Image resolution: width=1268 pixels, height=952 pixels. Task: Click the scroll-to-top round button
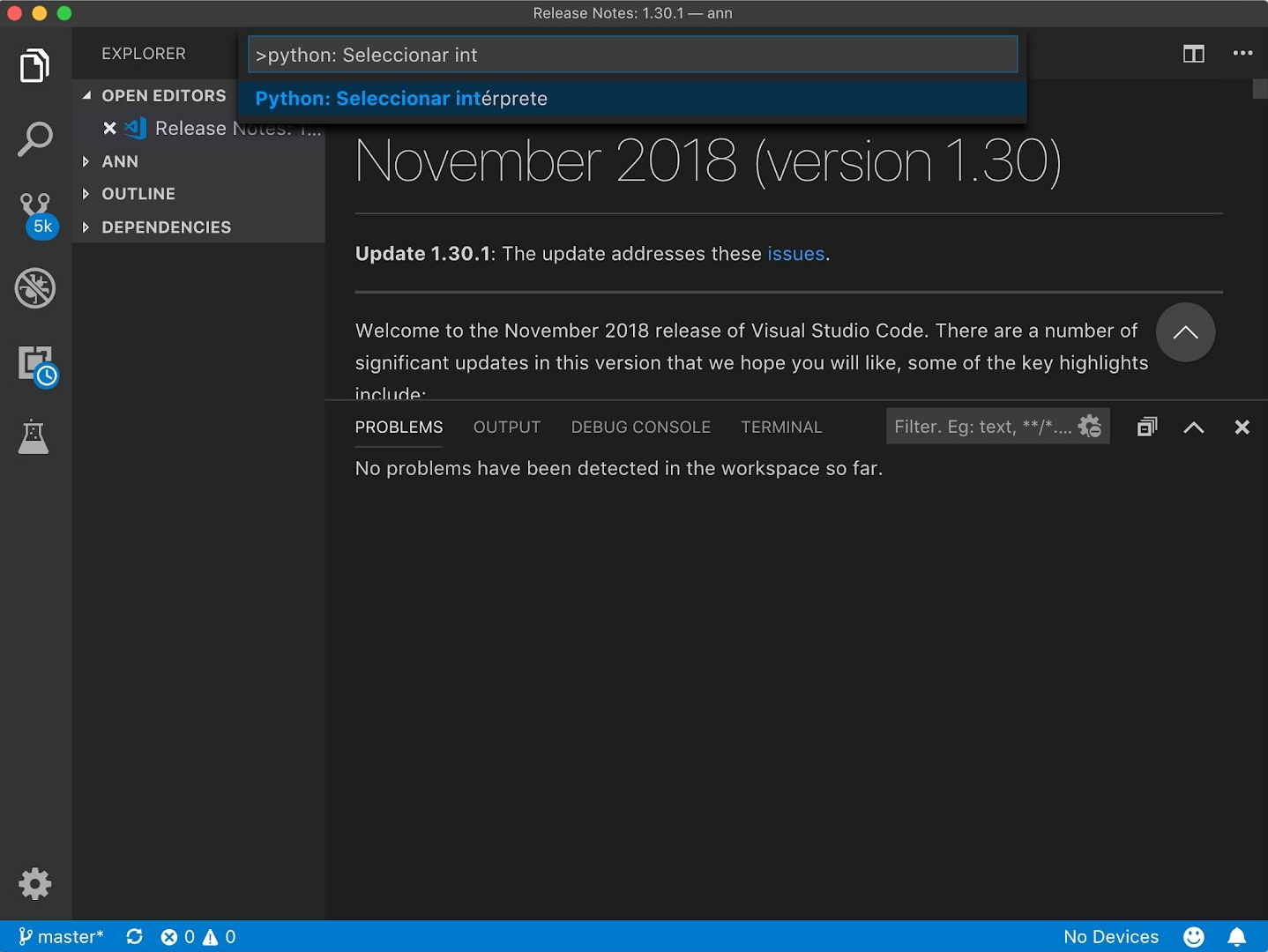coord(1185,332)
